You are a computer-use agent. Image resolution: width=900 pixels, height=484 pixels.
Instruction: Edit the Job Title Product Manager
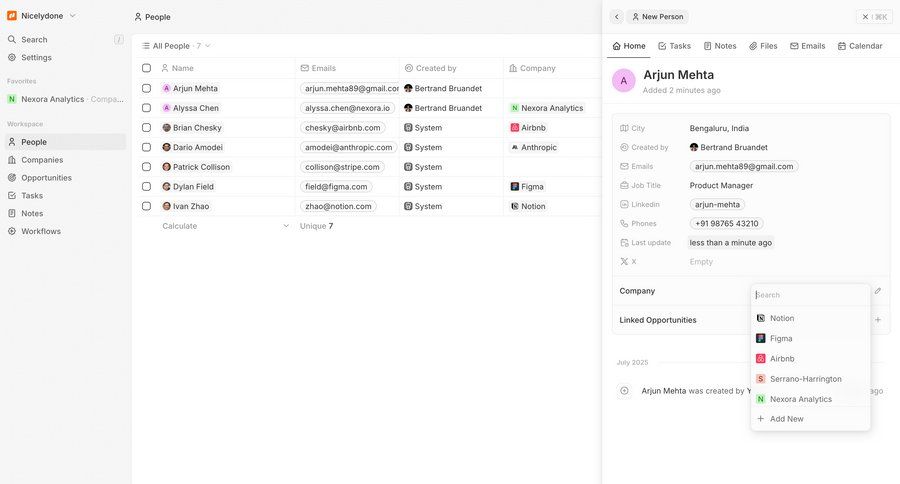pyautogui.click(x=721, y=185)
